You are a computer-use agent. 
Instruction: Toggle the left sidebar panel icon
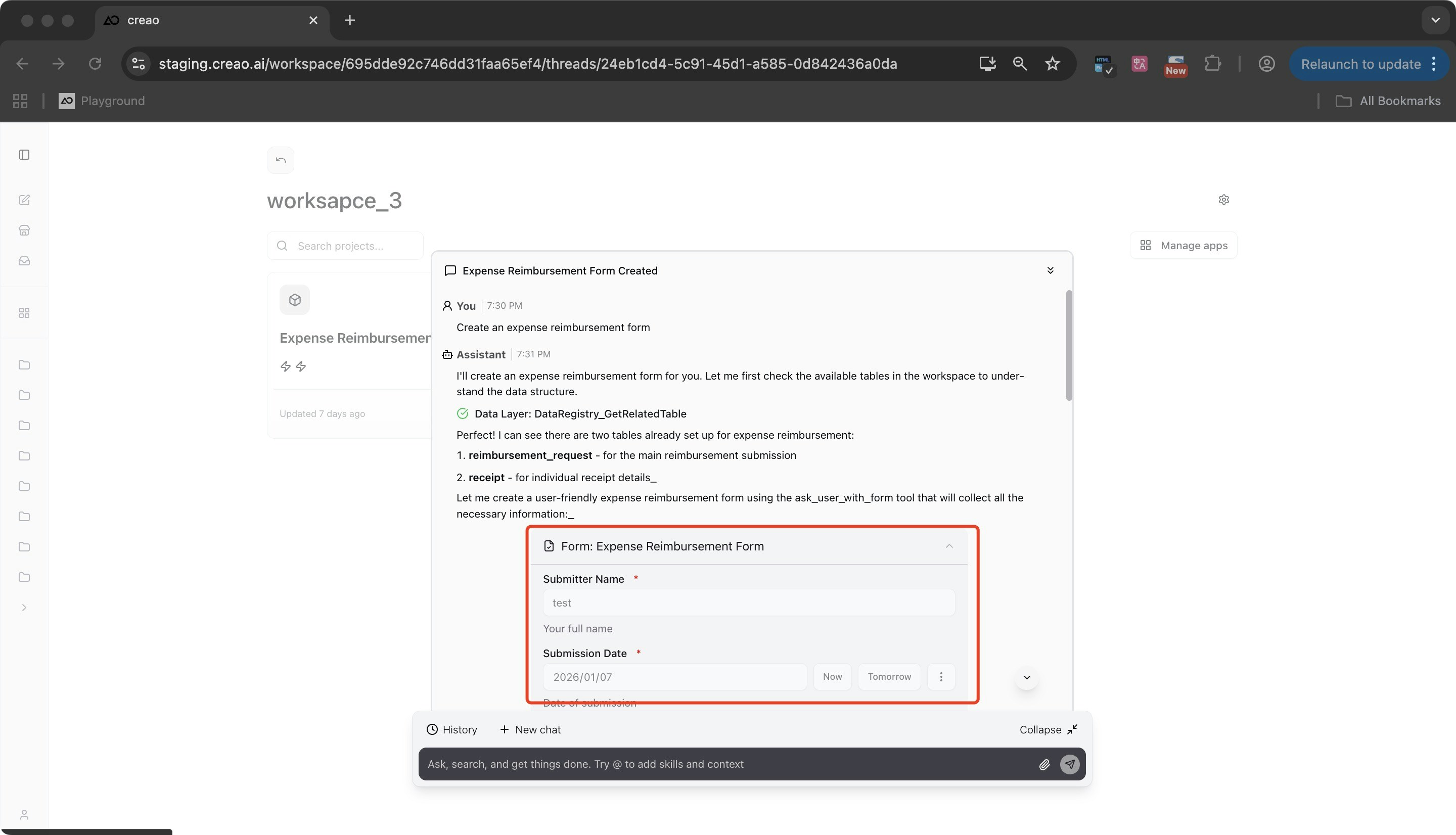(x=24, y=155)
